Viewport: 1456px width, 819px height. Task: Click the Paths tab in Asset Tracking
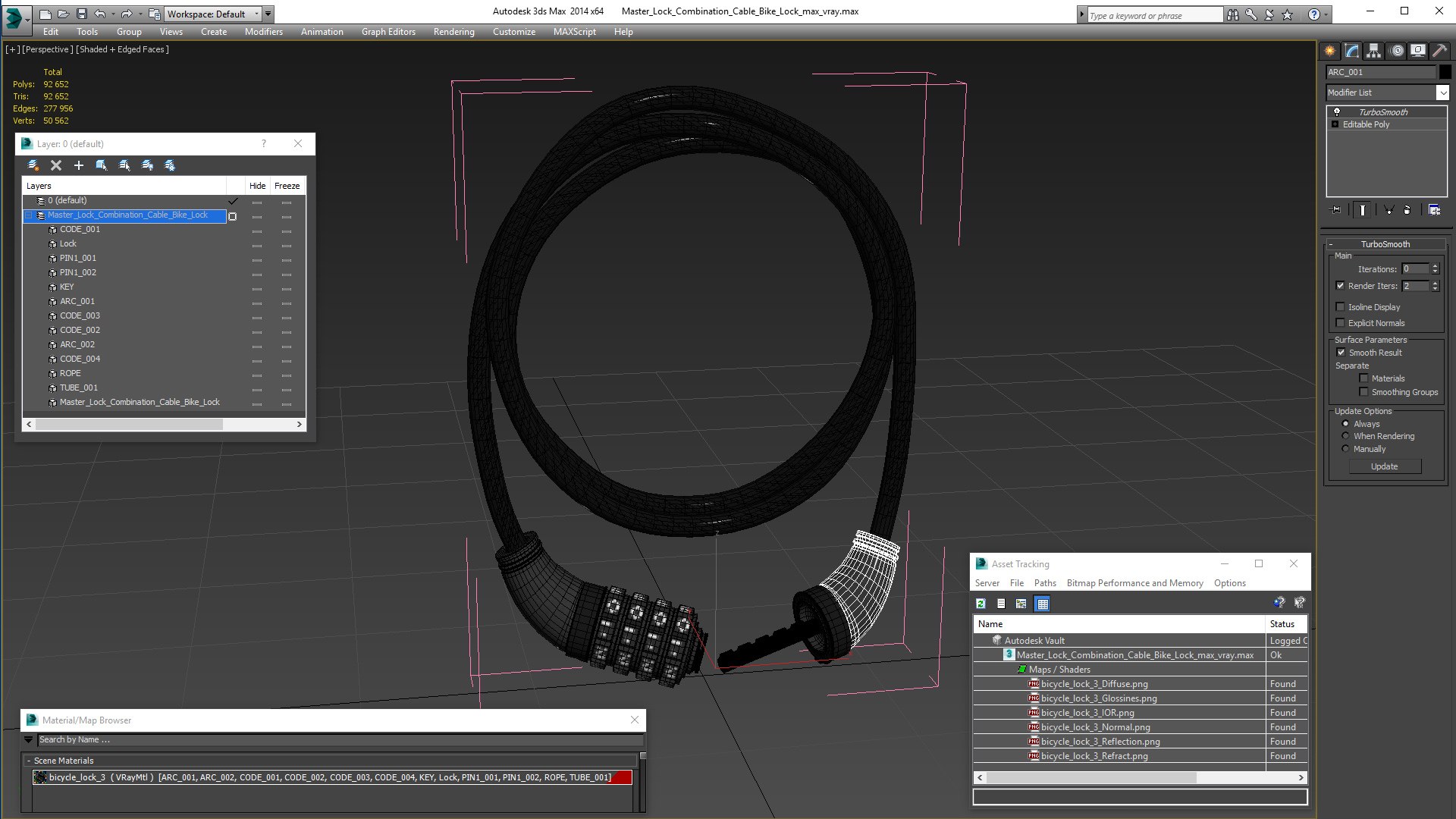click(1044, 583)
